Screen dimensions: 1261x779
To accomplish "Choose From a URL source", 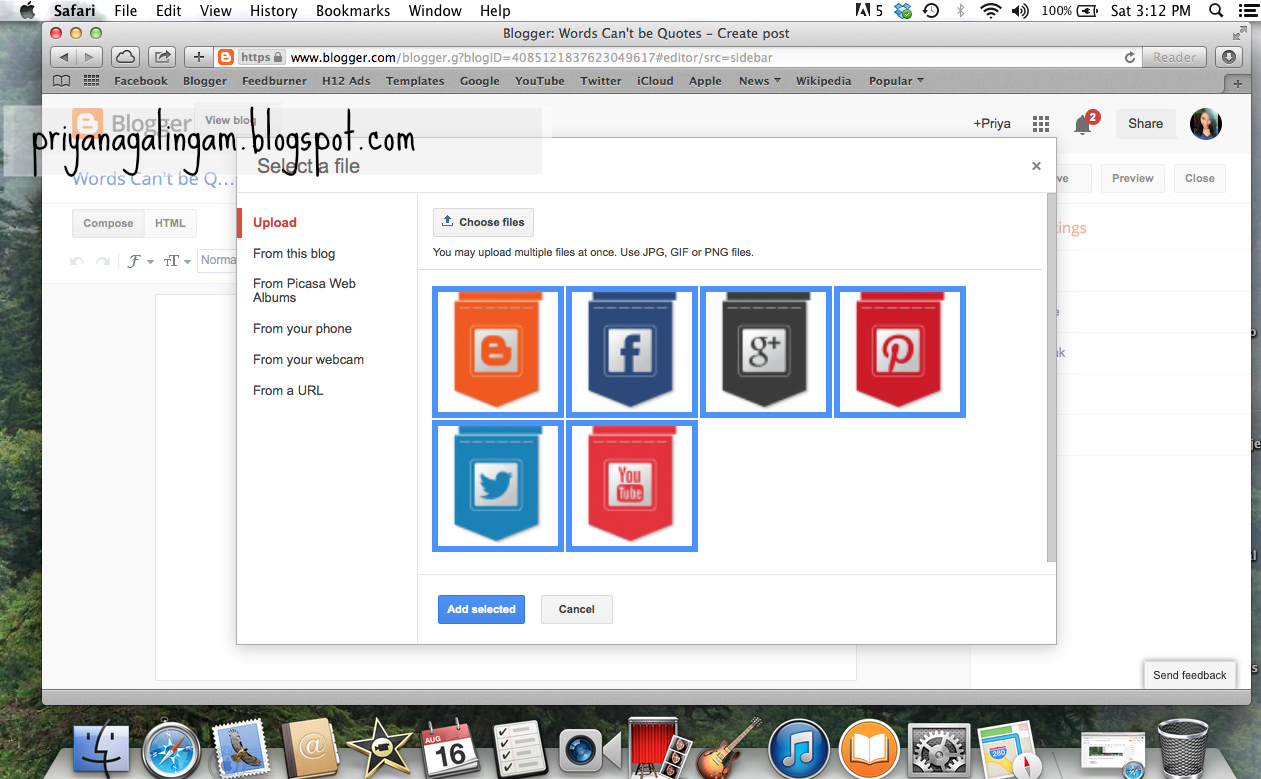I will pyautogui.click(x=288, y=390).
